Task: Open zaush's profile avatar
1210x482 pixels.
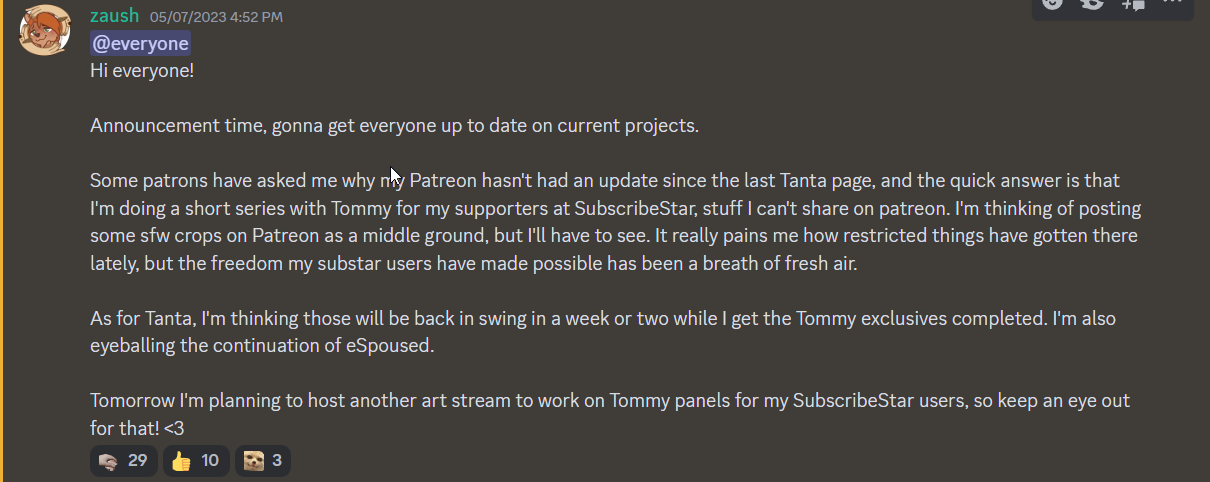Action: [x=45, y=30]
